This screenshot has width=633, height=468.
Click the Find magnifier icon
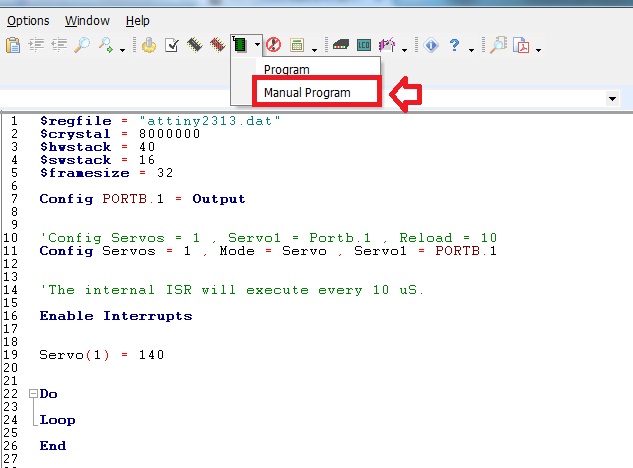[82, 45]
